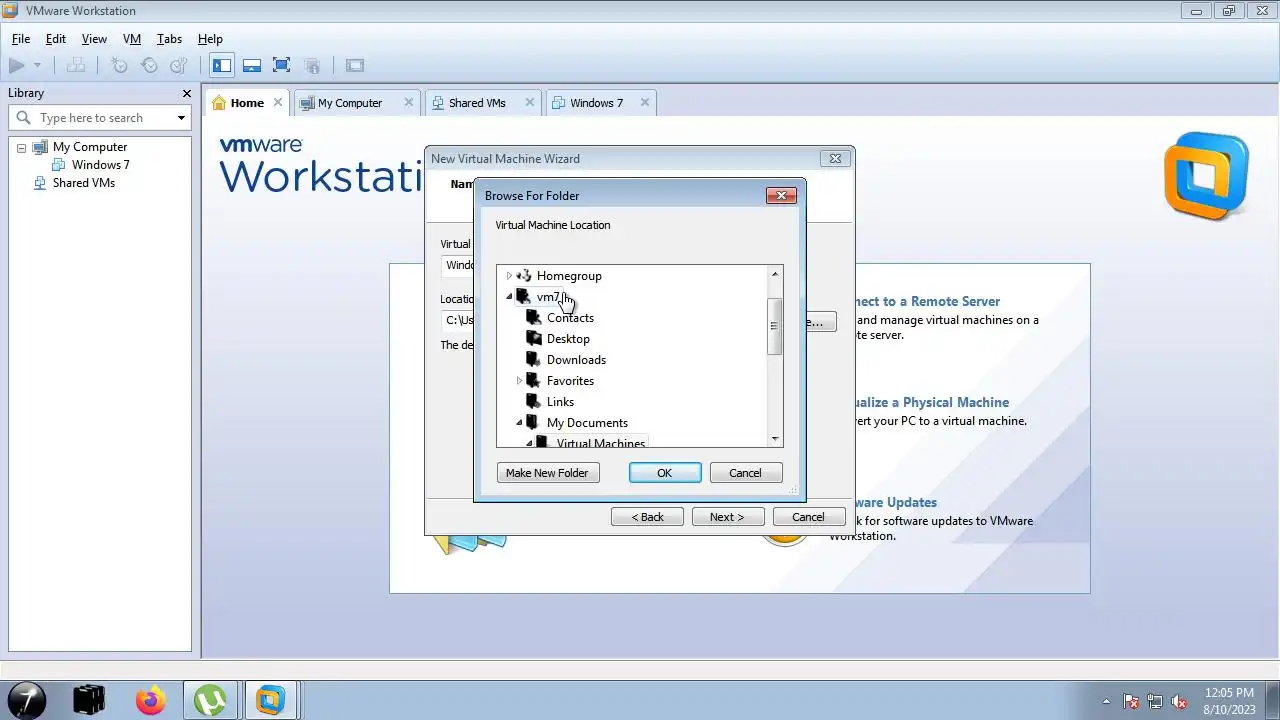Open the Tabs menu
The height and width of the screenshot is (720, 1280).
170,39
